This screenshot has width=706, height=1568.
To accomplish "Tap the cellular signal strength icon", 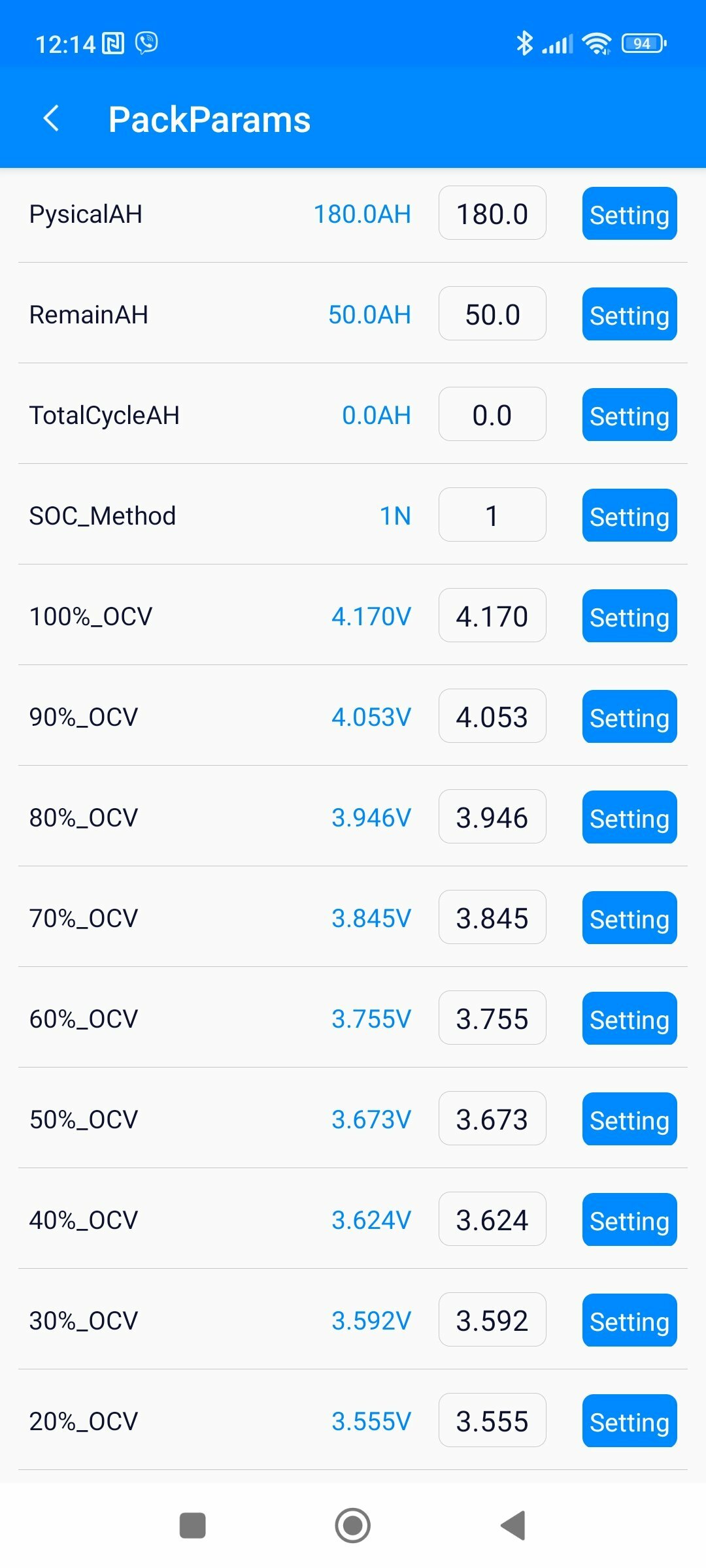I will pos(558,44).
